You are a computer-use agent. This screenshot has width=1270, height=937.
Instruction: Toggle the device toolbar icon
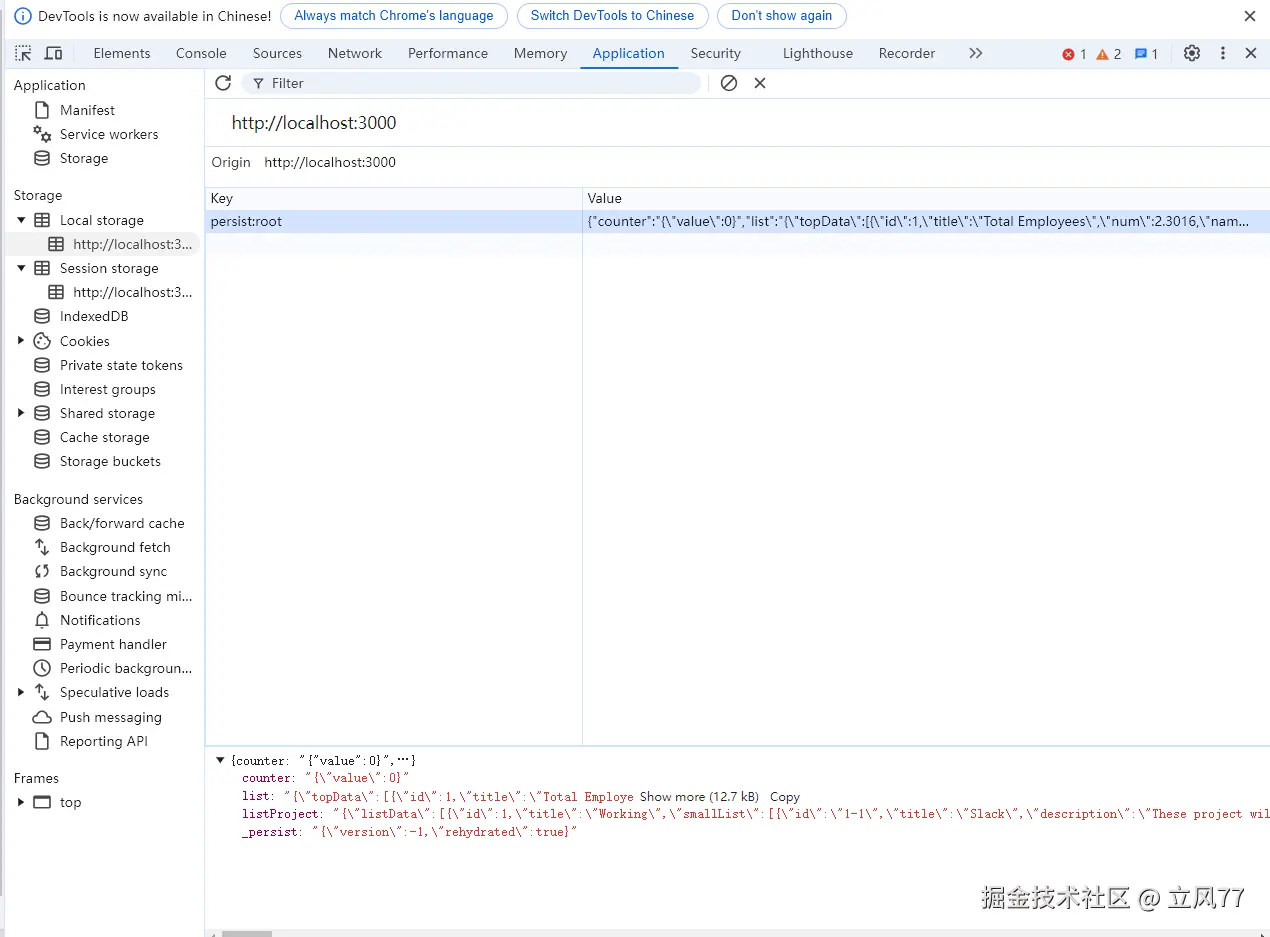click(x=54, y=53)
